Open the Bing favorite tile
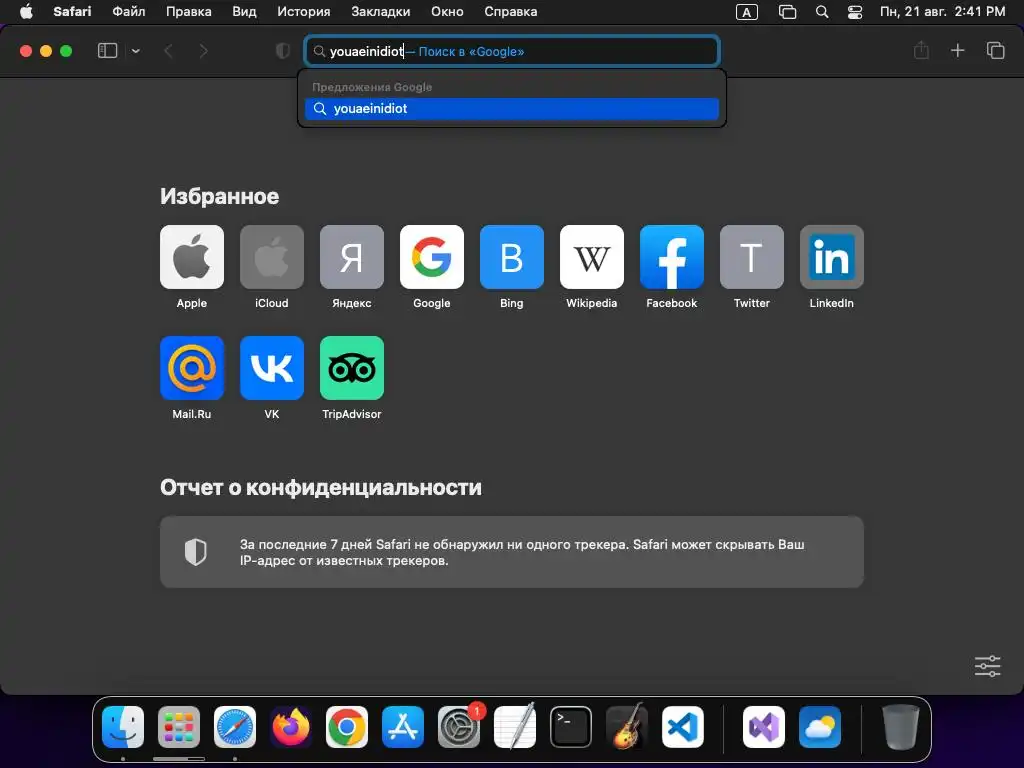This screenshot has height=768, width=1024. 511,257
